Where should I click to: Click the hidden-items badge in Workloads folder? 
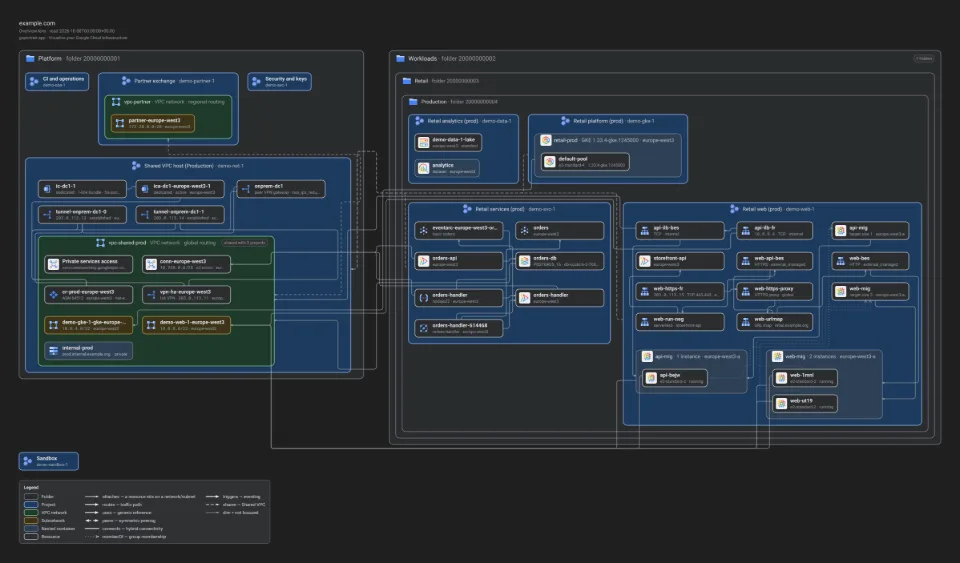[924, 59]
